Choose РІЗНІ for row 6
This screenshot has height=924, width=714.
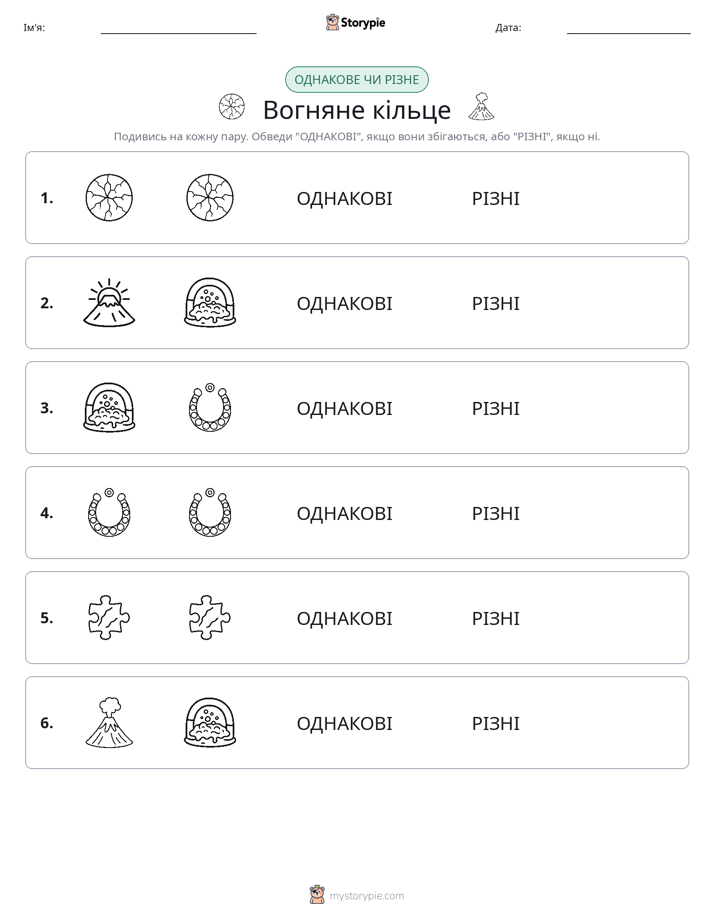coord(495,723)
